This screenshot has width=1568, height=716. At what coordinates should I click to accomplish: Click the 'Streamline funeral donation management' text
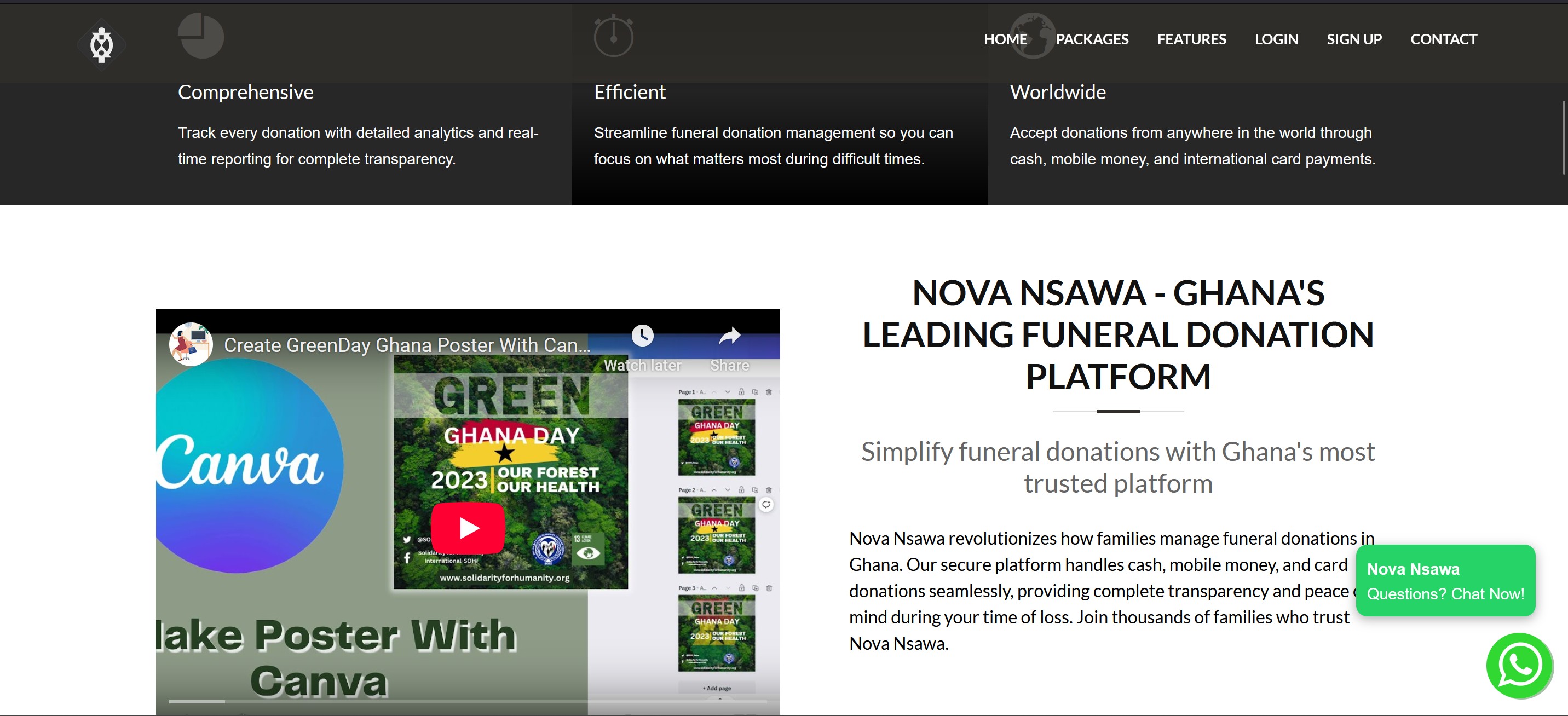(773, 146)
